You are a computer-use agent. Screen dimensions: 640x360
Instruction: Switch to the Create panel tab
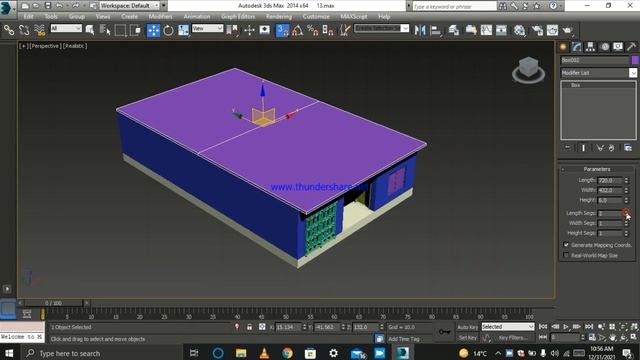(x=563, y=47)
